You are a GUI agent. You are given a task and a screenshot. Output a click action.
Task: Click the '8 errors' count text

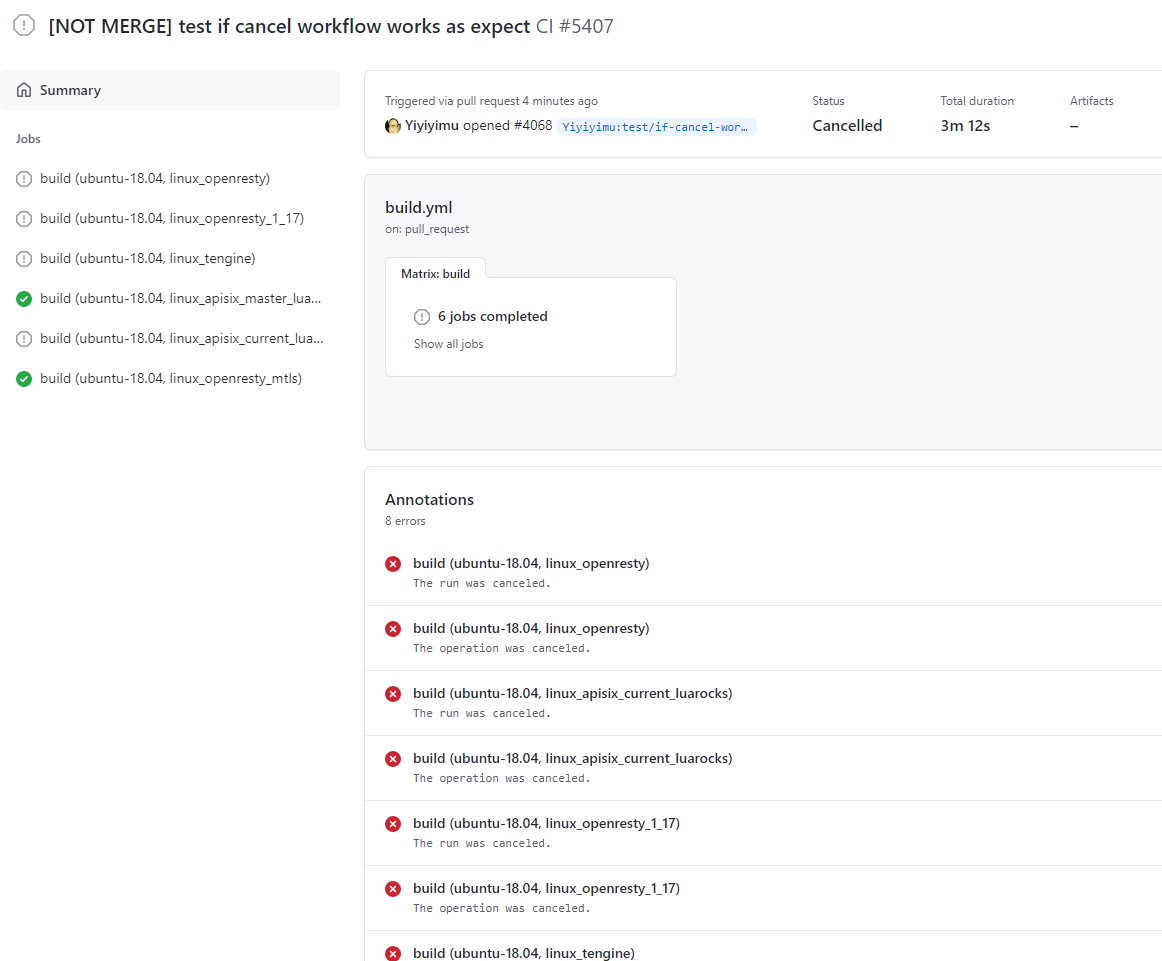click(405, 521)
